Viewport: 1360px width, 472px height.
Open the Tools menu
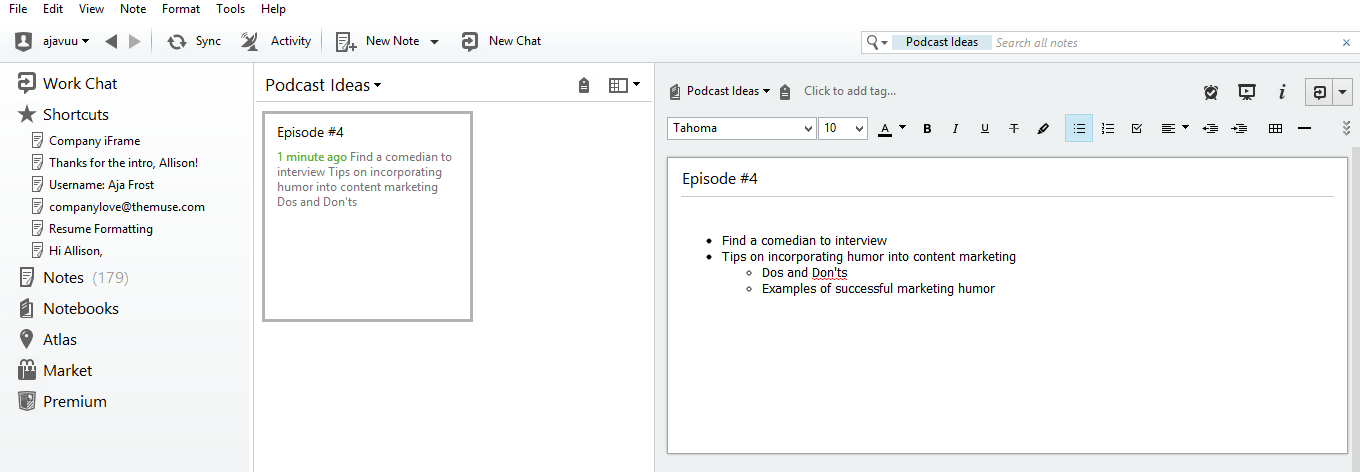tap(230, 9)
